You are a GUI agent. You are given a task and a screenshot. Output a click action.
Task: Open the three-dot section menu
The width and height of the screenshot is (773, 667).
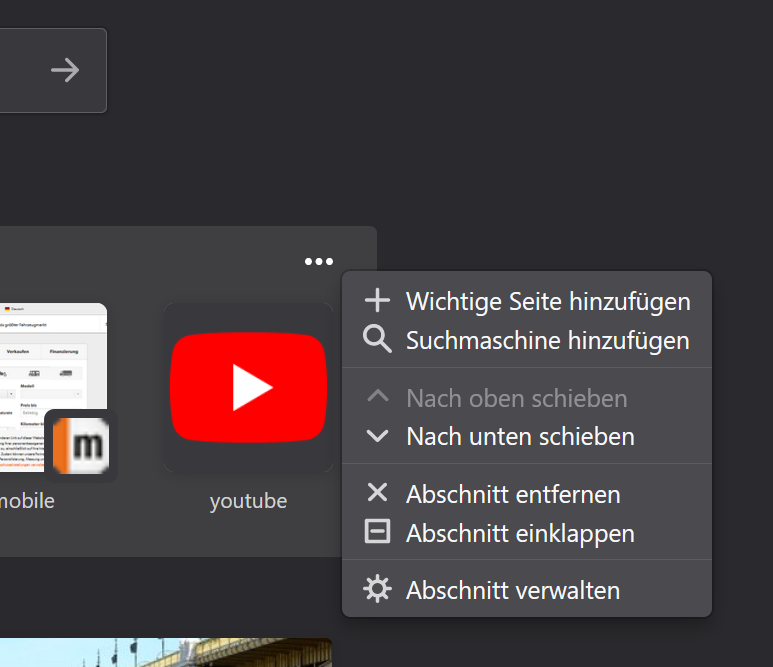319,261
